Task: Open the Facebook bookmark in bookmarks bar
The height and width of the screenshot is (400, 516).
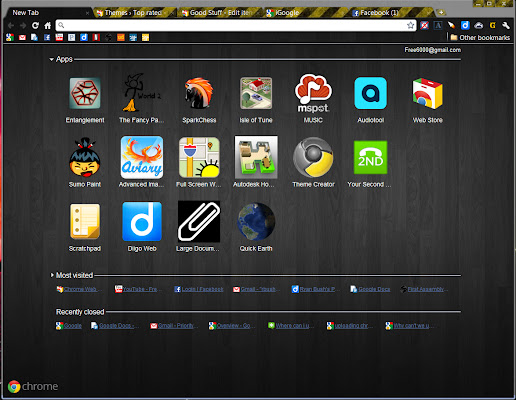Action: (47, 37)
